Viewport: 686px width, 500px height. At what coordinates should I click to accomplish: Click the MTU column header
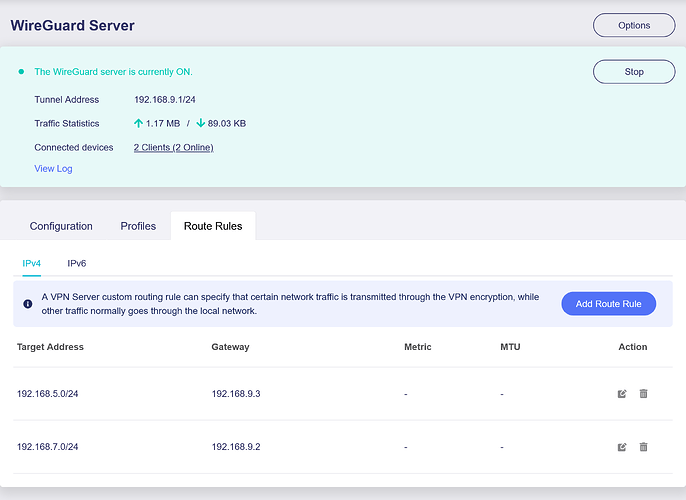point(510,347)
